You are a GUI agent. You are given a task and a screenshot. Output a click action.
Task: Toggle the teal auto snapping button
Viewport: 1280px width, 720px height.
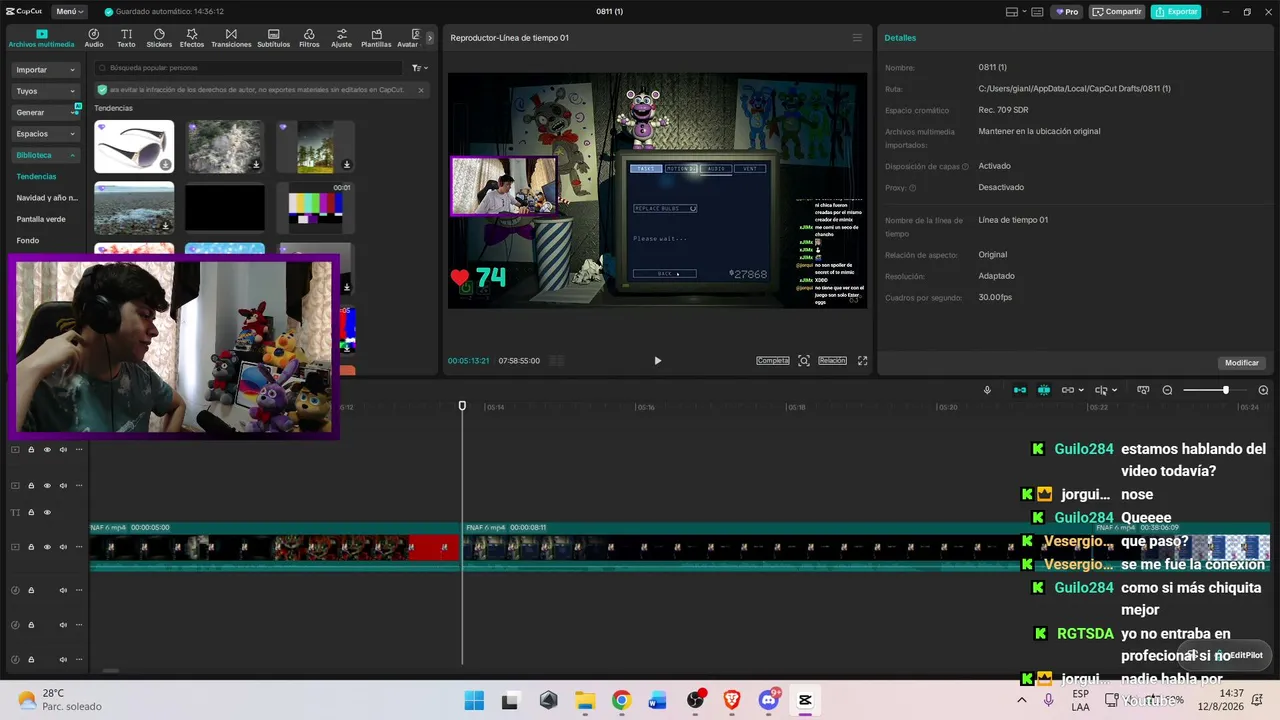(1044, 390)
